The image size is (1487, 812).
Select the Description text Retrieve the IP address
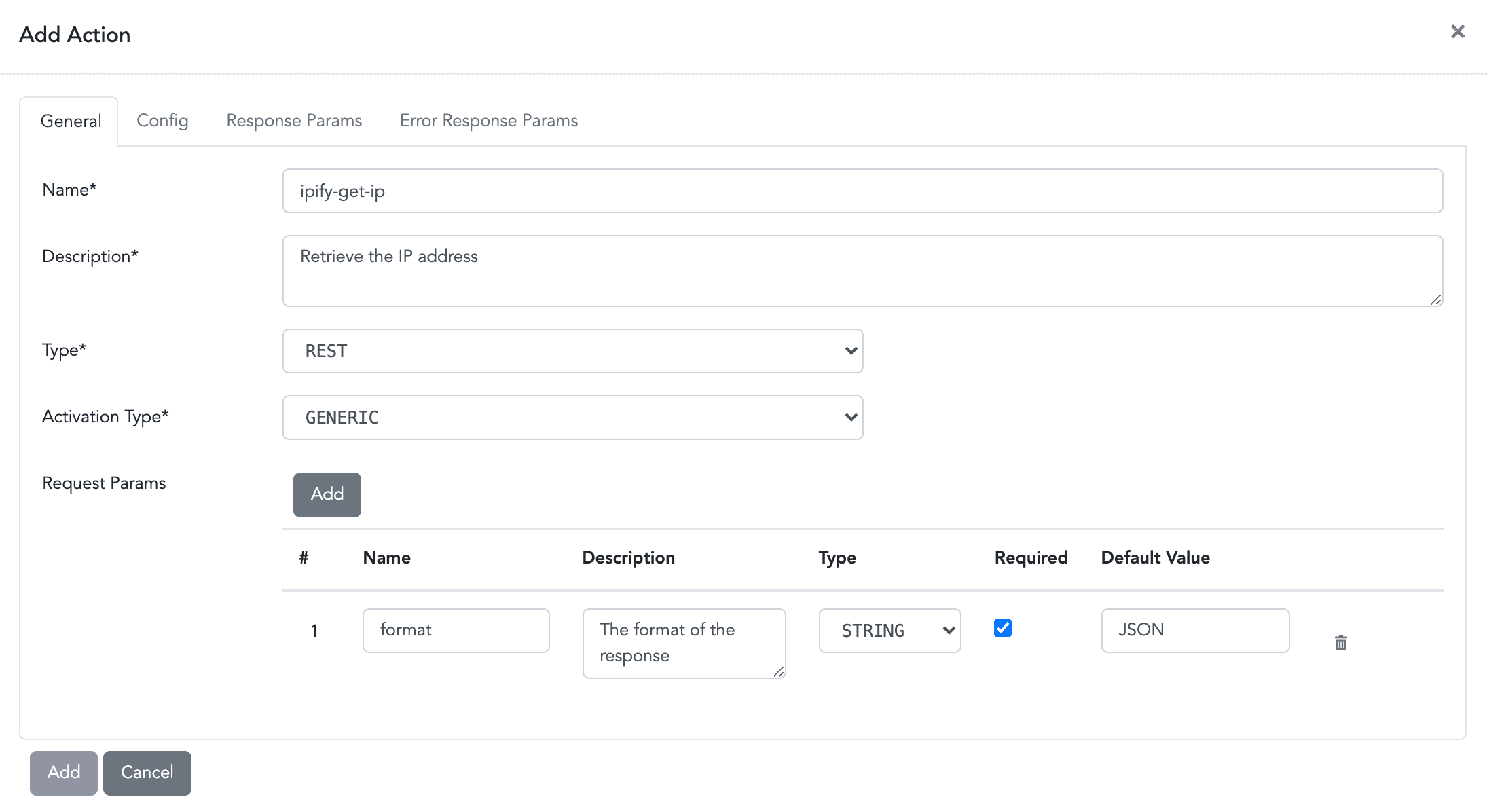862,270
